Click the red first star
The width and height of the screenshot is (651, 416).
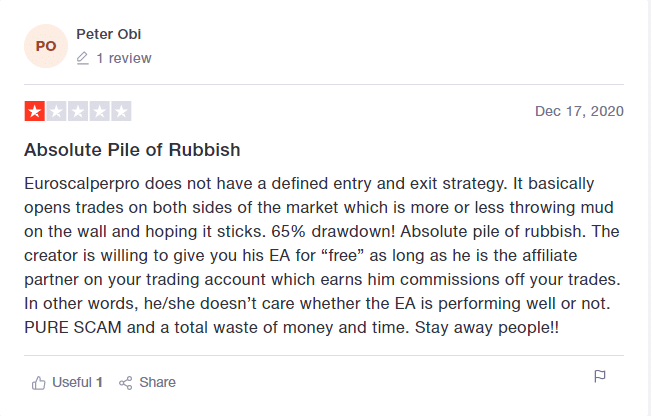[x=35, y=111]
